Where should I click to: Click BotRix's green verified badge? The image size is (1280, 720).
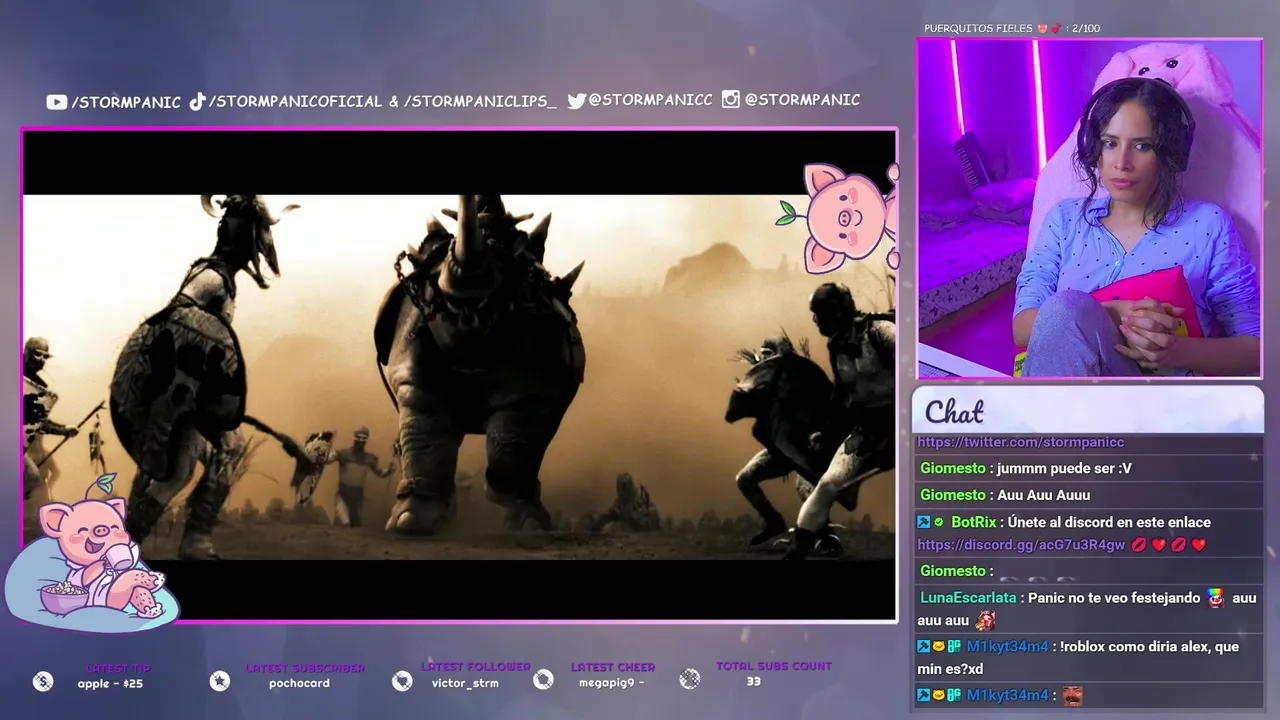tap(939, 522)
